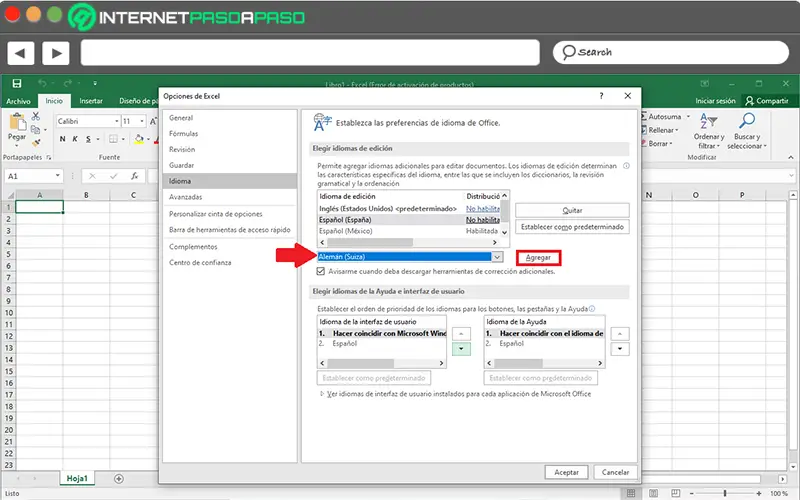Click the ribbon display options icon

[x=705, y=83]
